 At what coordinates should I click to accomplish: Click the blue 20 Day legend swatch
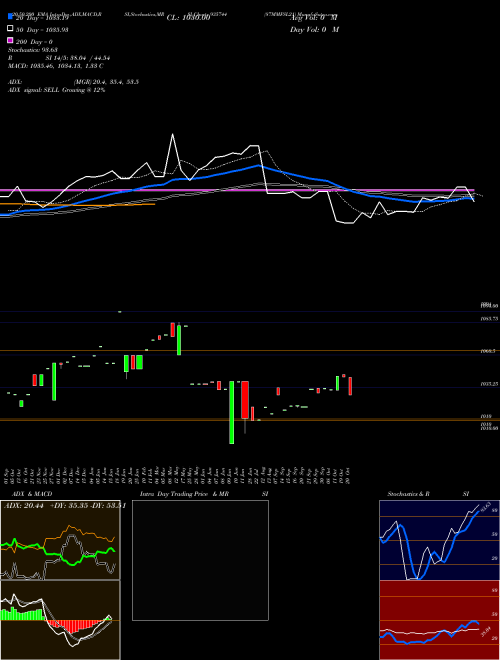point(11,16)
